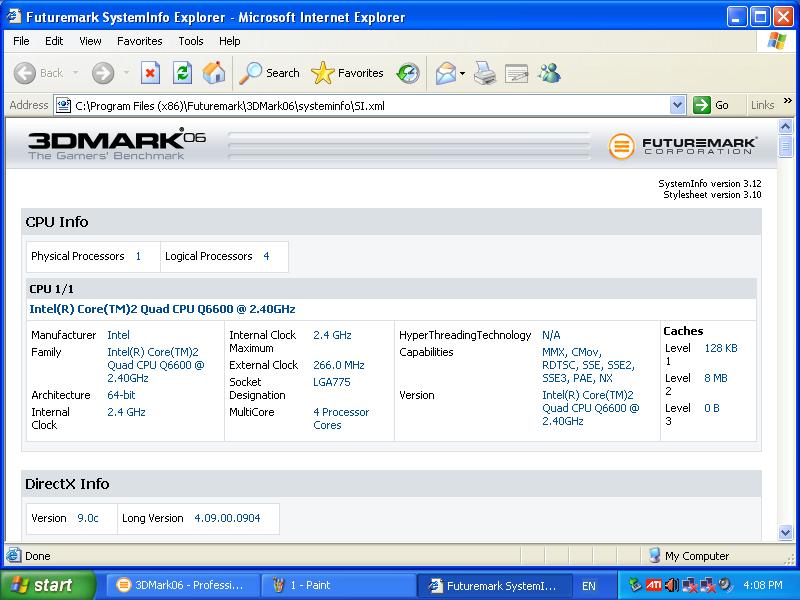Image resolution: width=800 pixels, height=600 pixels.
Task: Click the clock showing 4:08 PM
Action: click(762, 585)
